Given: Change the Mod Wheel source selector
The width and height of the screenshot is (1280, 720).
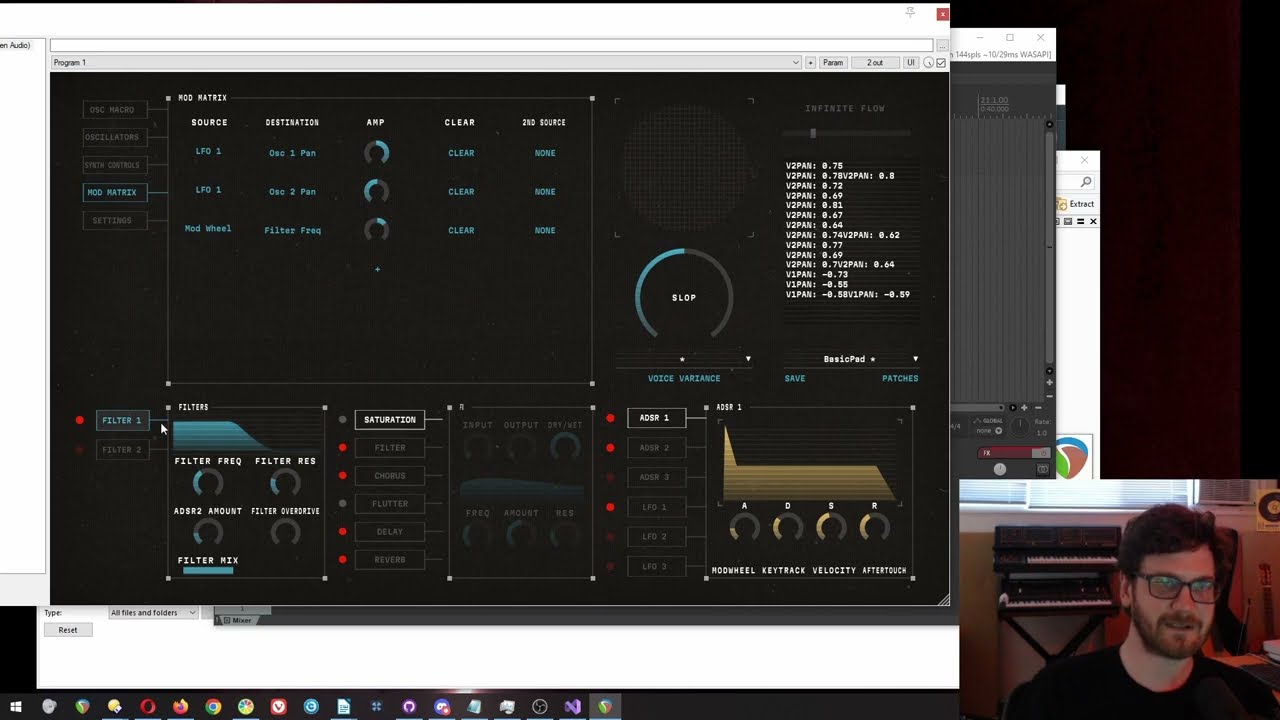Looking at the screenshot, I should [x=208, y=229].
